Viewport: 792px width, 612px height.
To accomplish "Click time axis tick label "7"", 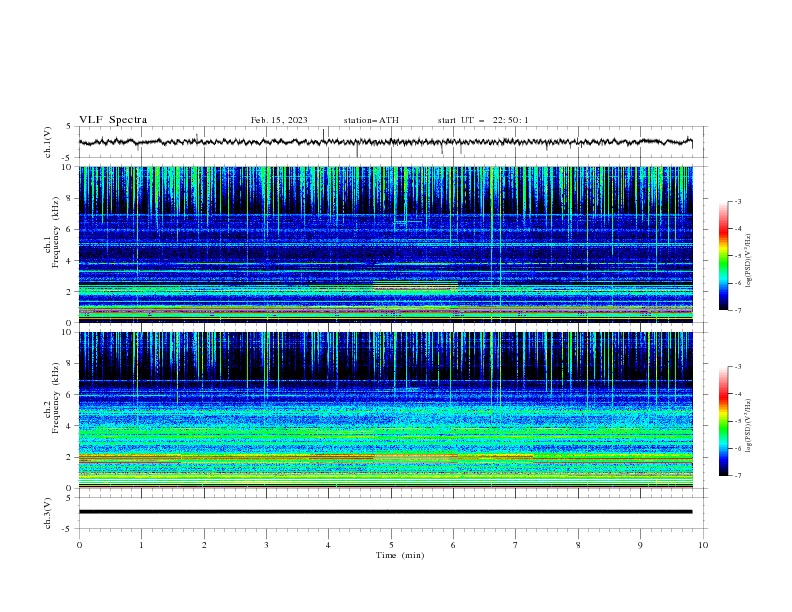I will pyautogui.click(x=516, y=545).
